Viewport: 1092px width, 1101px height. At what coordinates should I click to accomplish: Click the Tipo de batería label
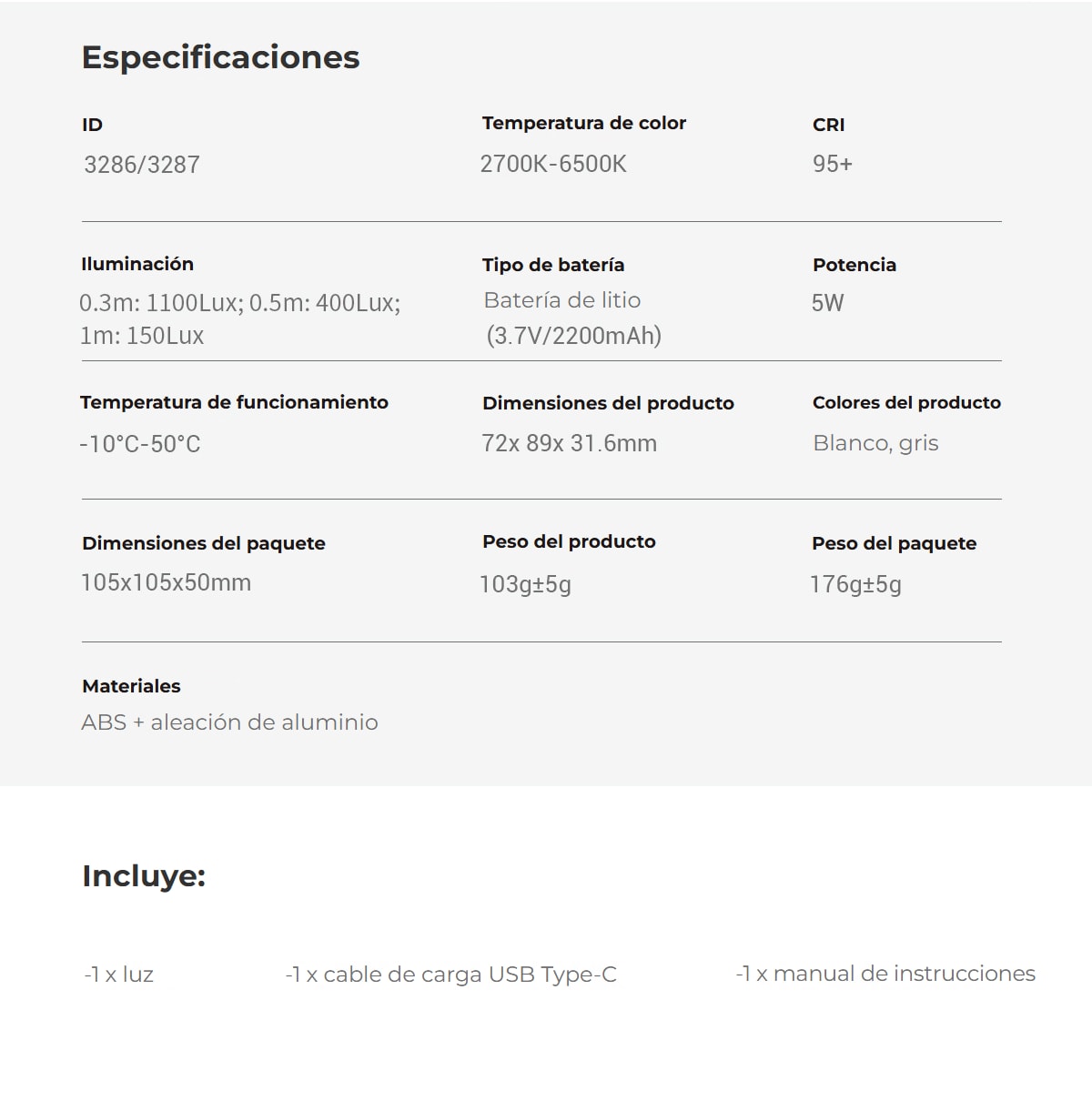(553, 265)
